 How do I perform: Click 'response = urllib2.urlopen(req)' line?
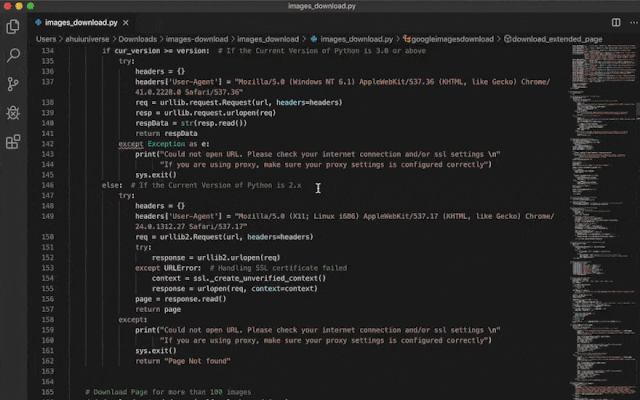coord(216,258)
